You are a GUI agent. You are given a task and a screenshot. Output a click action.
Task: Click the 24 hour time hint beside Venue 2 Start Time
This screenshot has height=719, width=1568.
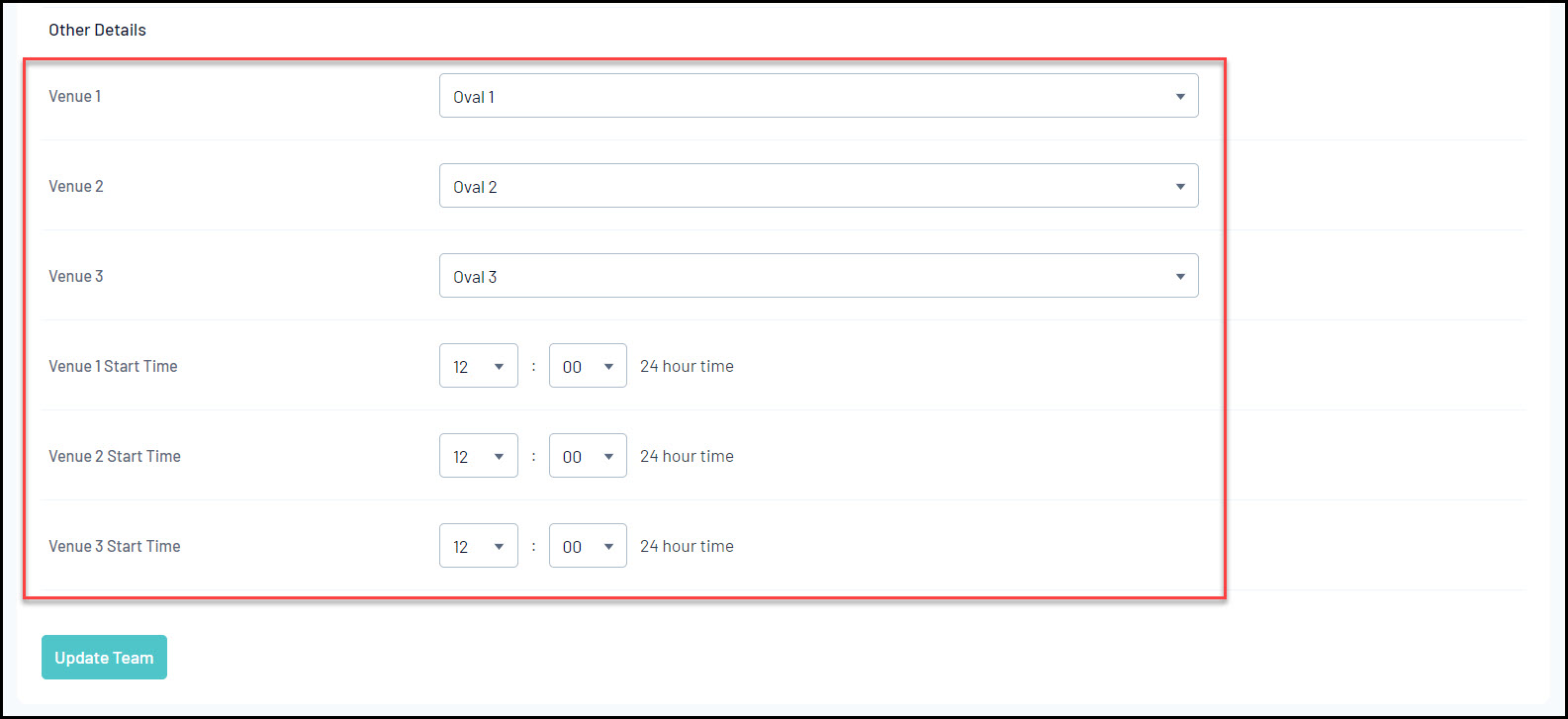(687, 456)
